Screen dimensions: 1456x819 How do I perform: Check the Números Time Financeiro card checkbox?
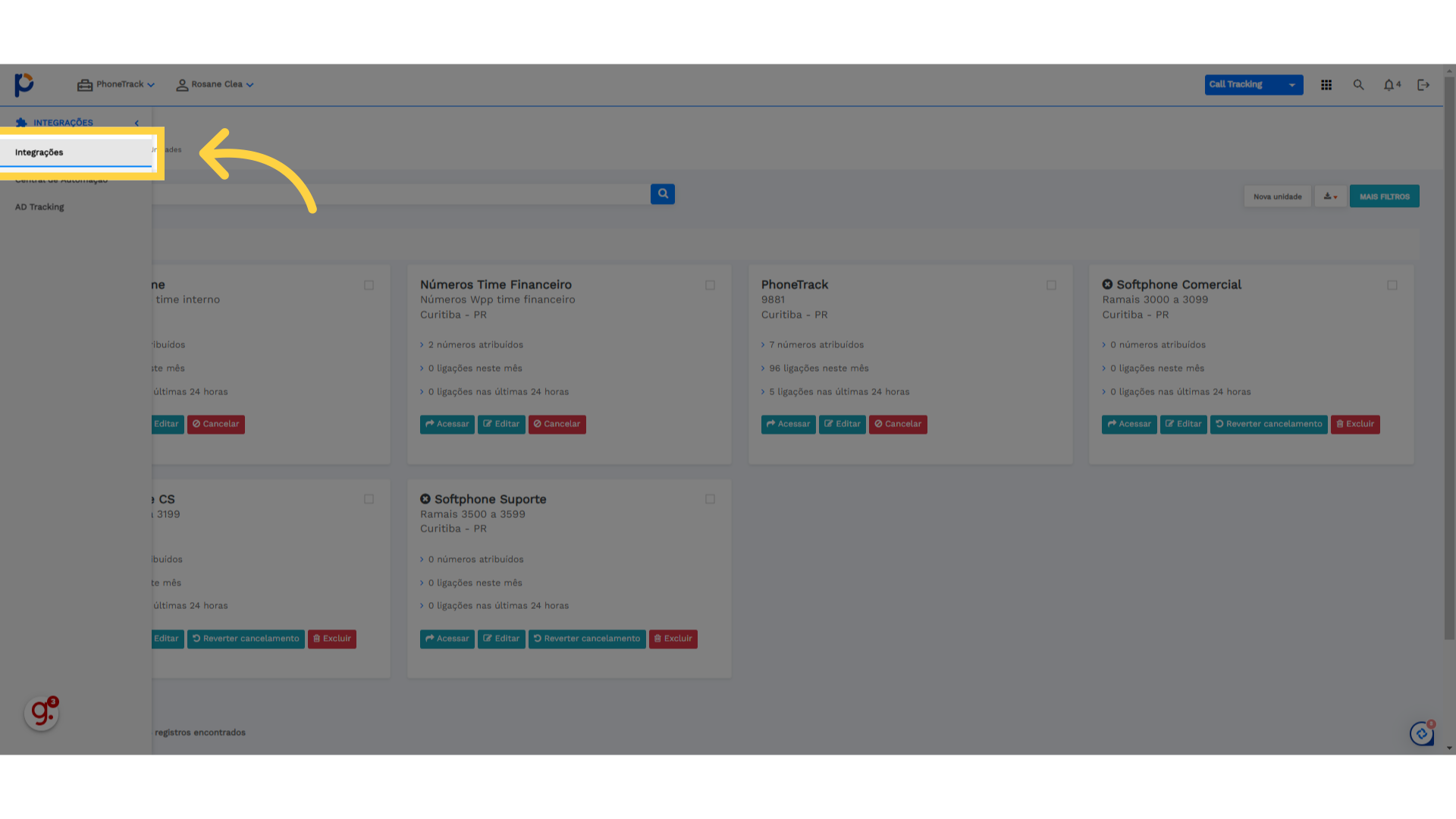[710, 285]
